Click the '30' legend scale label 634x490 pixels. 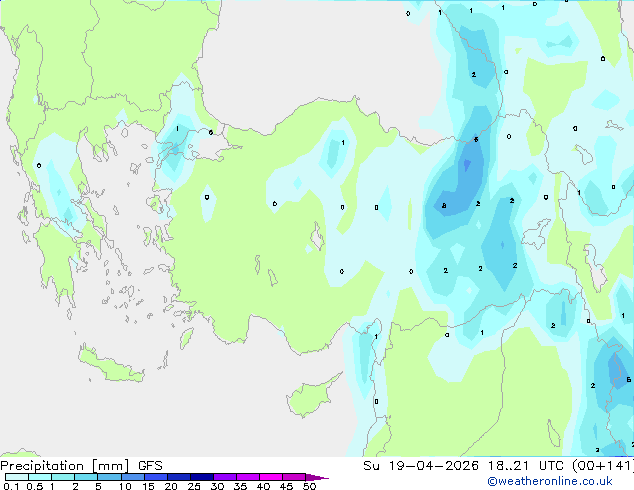[x=217, y=486]
